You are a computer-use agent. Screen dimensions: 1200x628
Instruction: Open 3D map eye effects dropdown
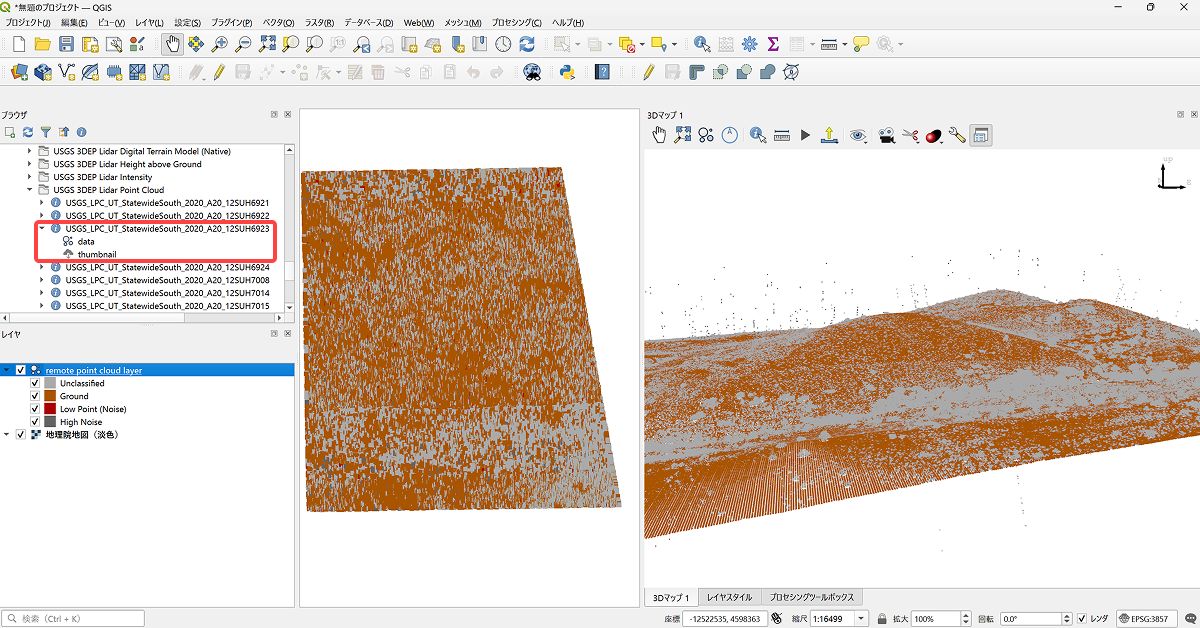coord(859,135)
